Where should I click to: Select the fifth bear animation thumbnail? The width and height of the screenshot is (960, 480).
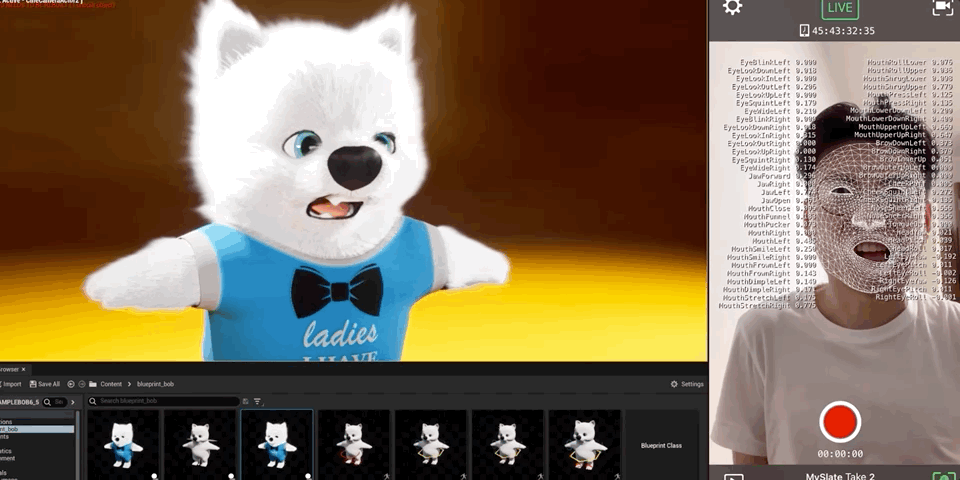431,444
